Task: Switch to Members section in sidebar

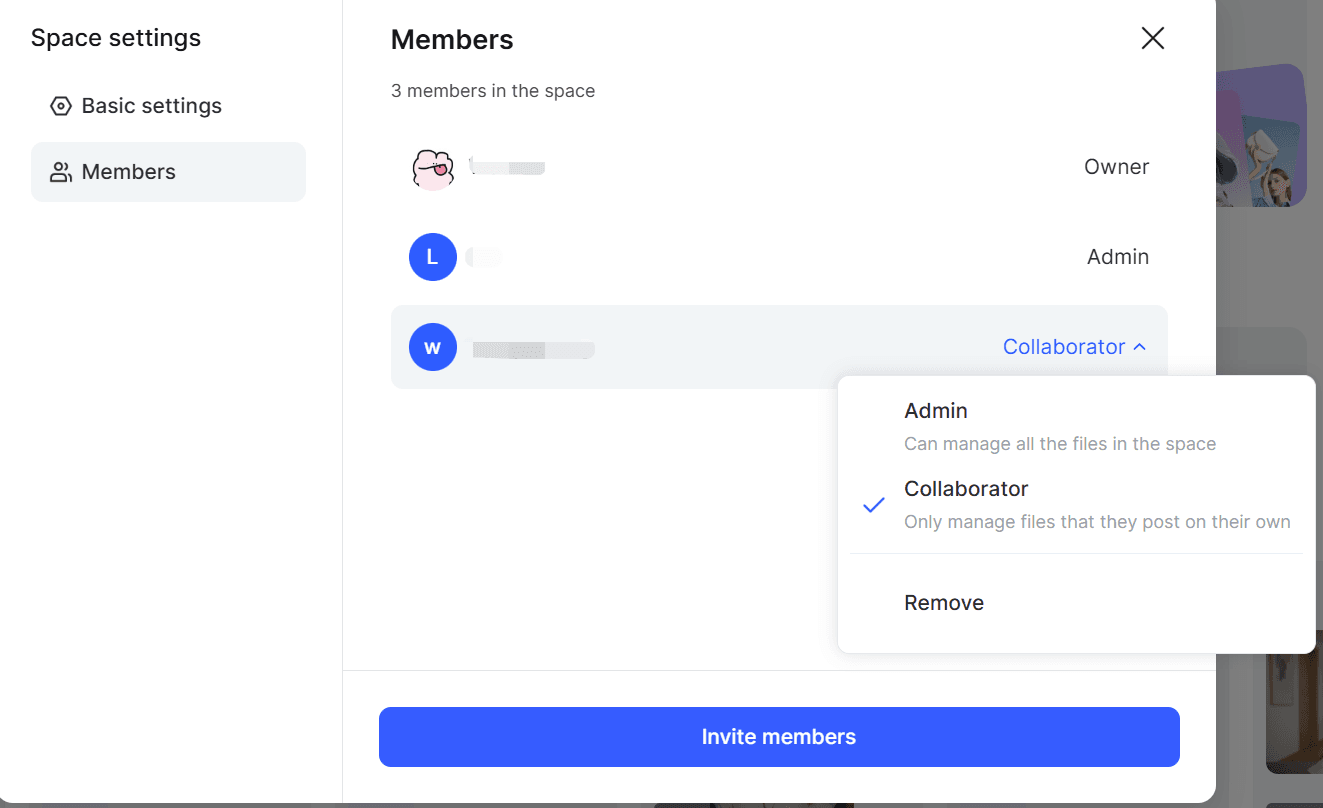Action: point(168,172)
